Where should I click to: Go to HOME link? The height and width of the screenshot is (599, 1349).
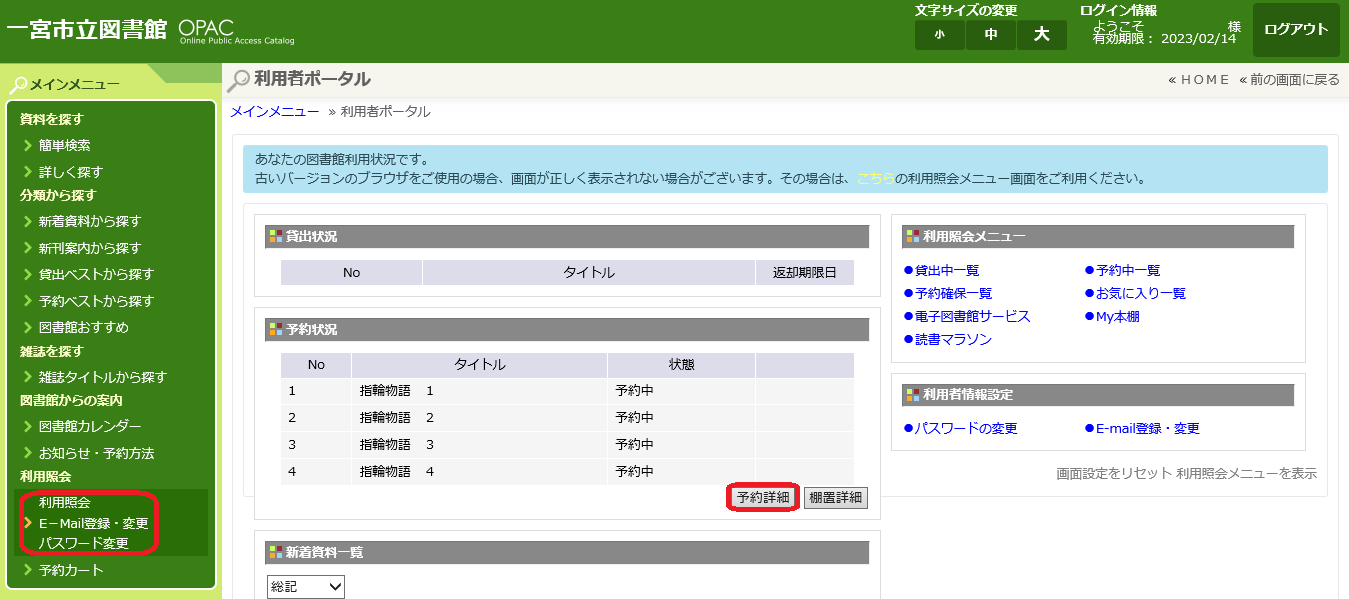click(x=1198, y=80)
